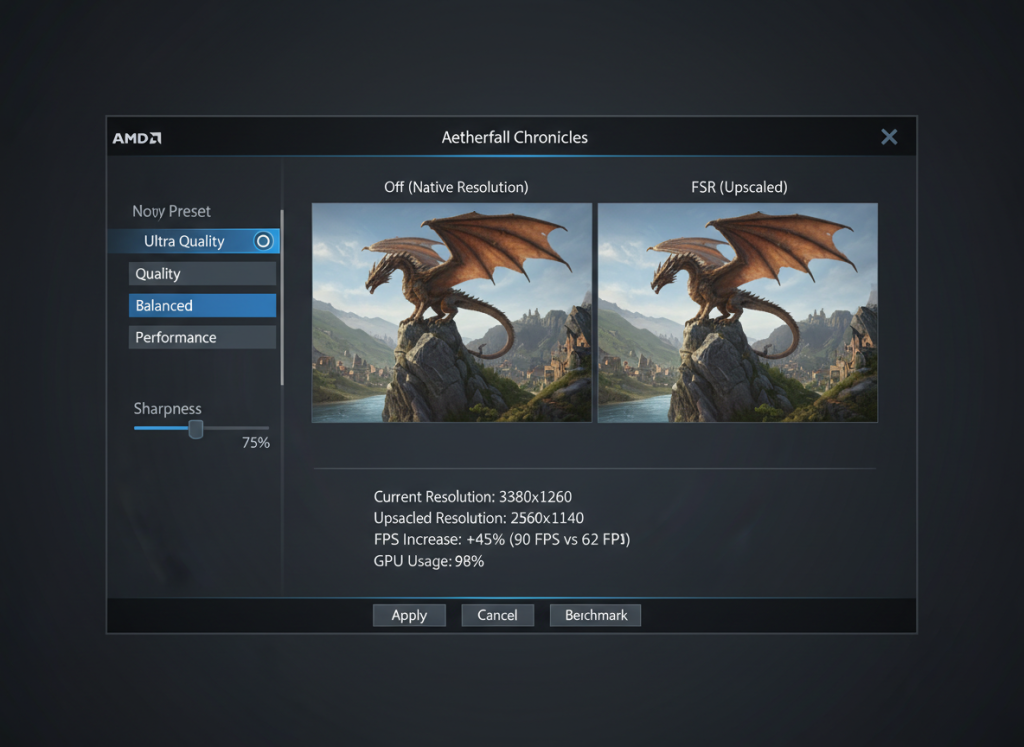Click Current Resolution: 3380x1260 text
This screenshot has width=1024, height=747.
(x=473, y=497)
